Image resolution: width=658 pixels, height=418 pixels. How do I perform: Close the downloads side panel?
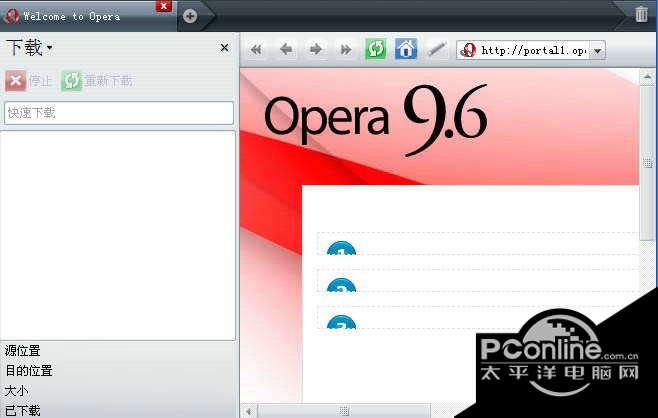tap(225, 48)
